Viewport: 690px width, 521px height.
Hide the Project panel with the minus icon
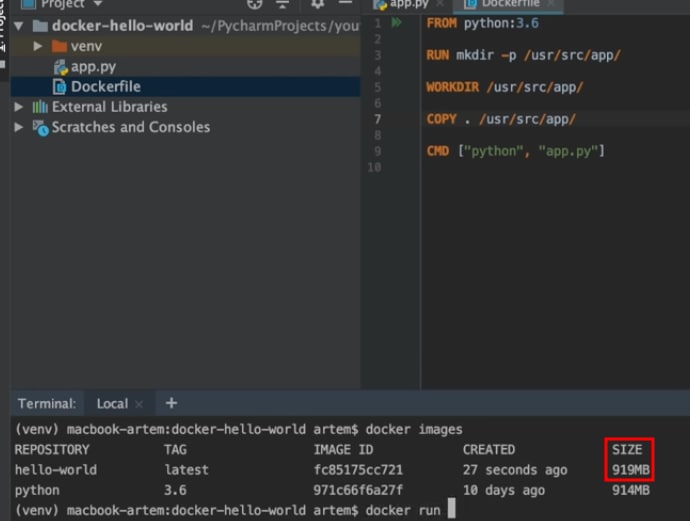(x=345, y=3)
